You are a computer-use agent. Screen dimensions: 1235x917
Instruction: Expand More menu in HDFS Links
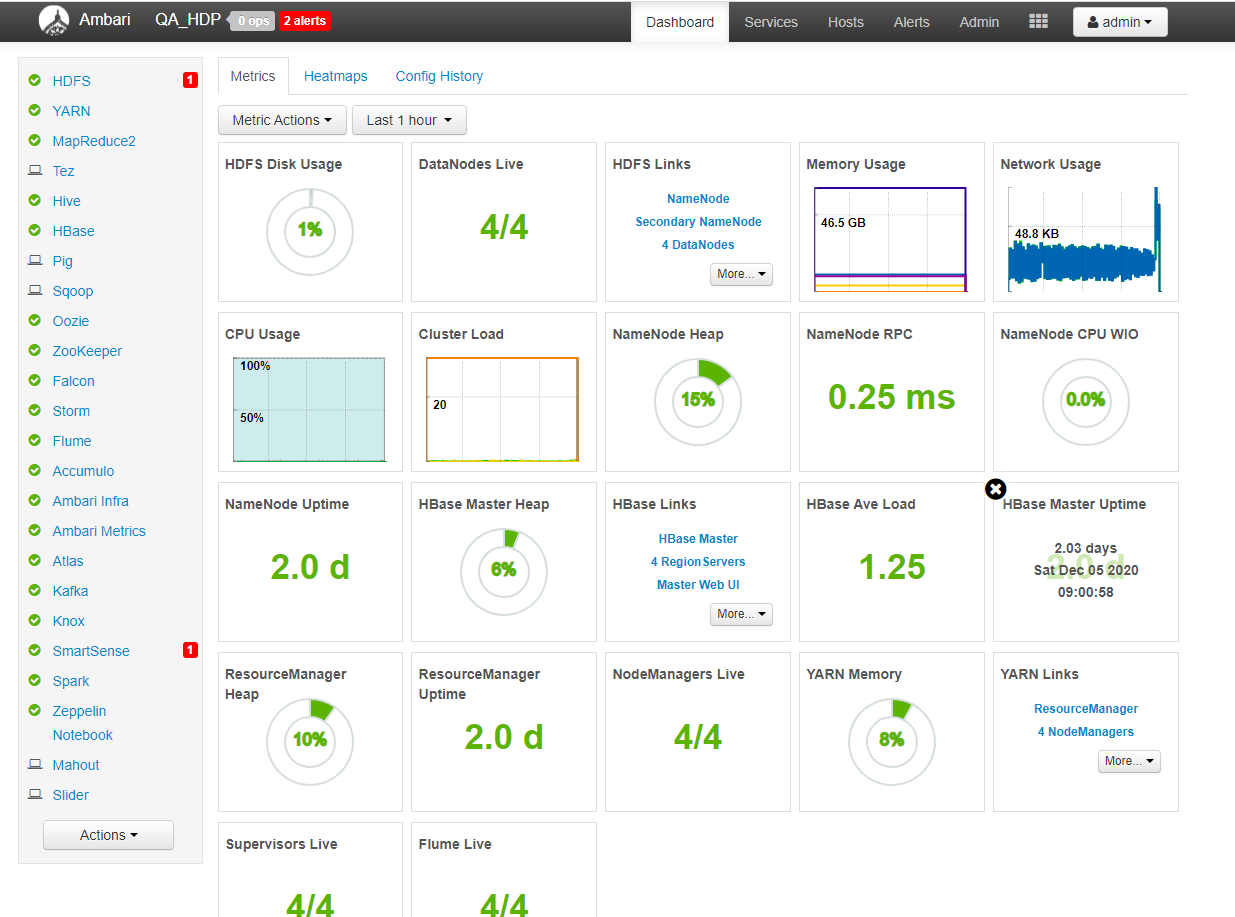click(x=741, y=274)
